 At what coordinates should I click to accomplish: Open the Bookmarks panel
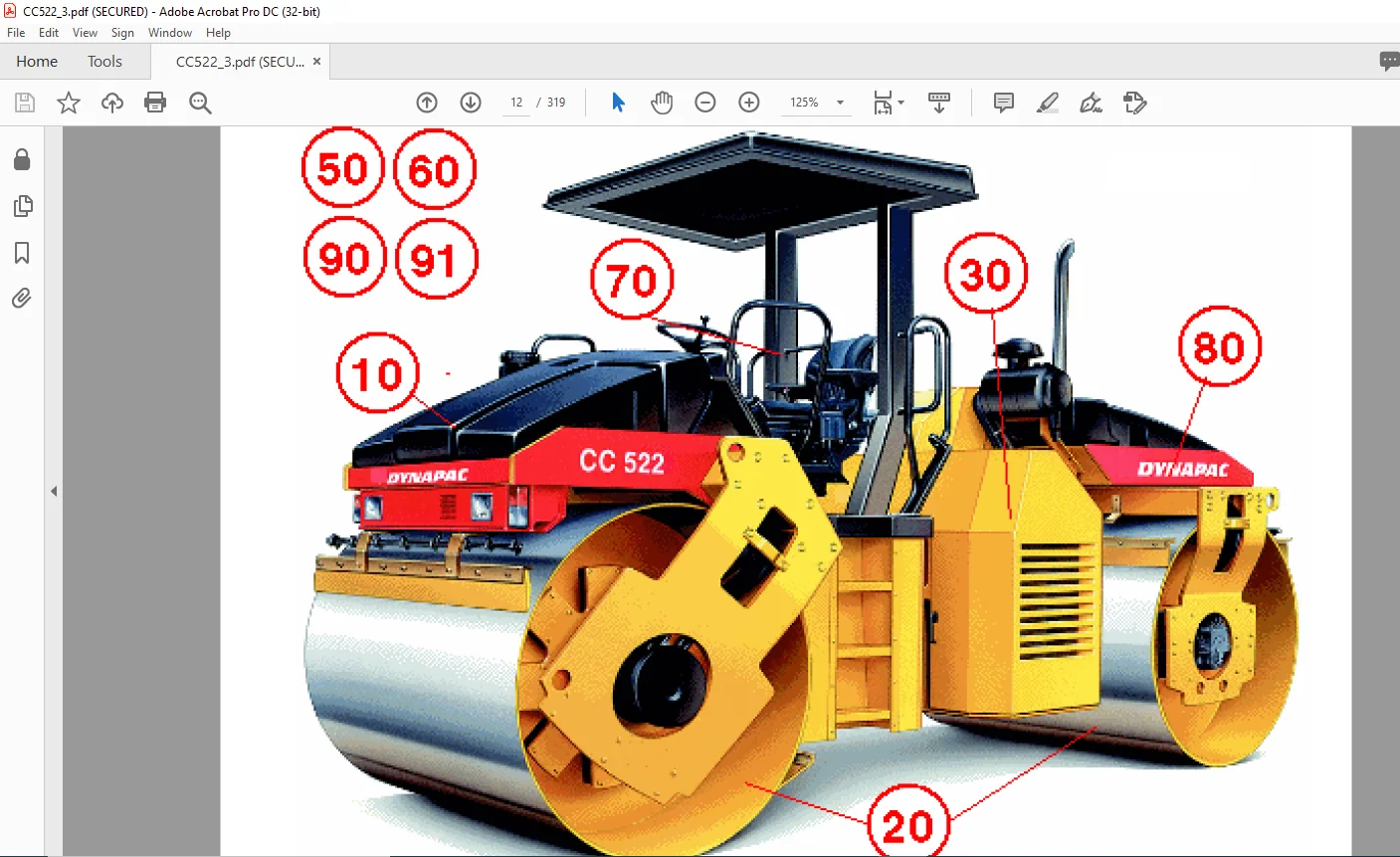[22, 253]
